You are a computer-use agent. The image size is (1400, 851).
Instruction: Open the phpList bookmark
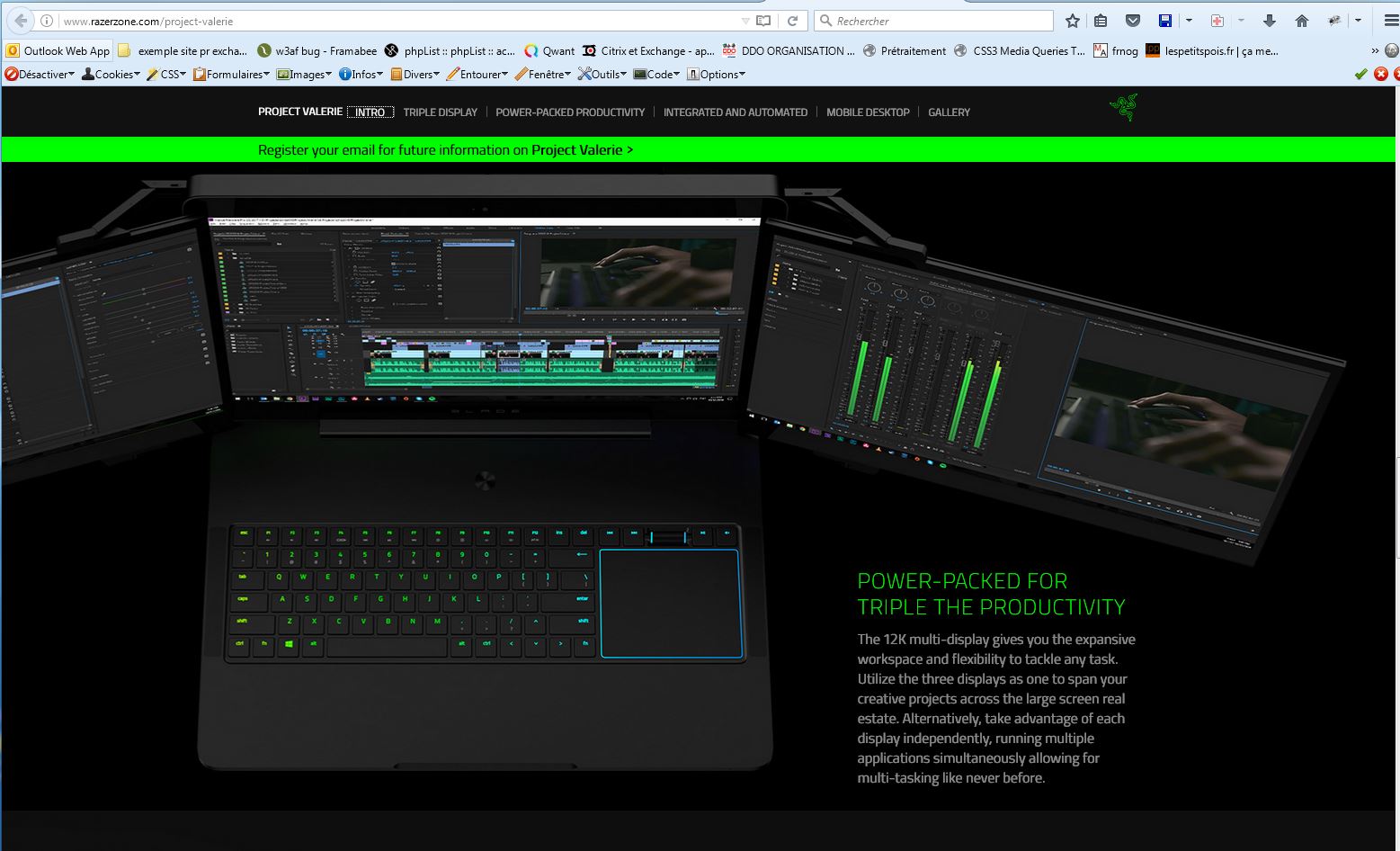pyautogui.click(x=450, y=51)
